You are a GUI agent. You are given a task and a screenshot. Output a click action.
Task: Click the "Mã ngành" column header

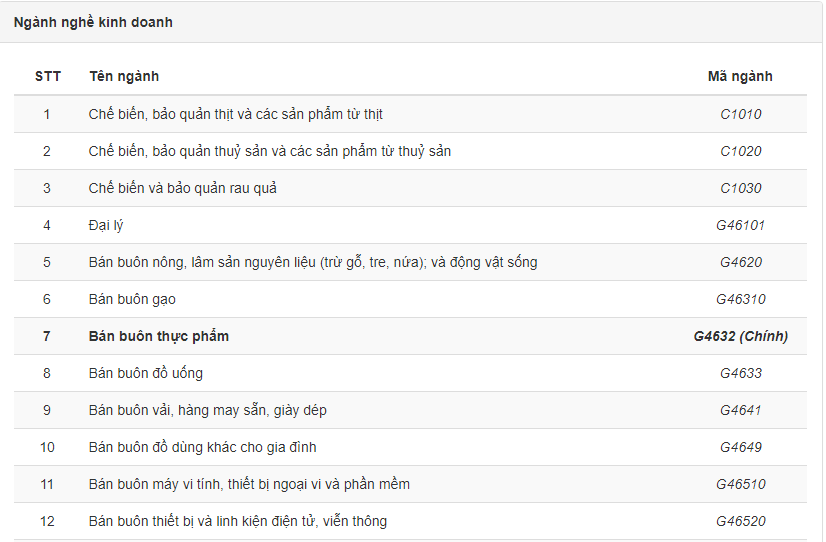click(x=740, y=76)
